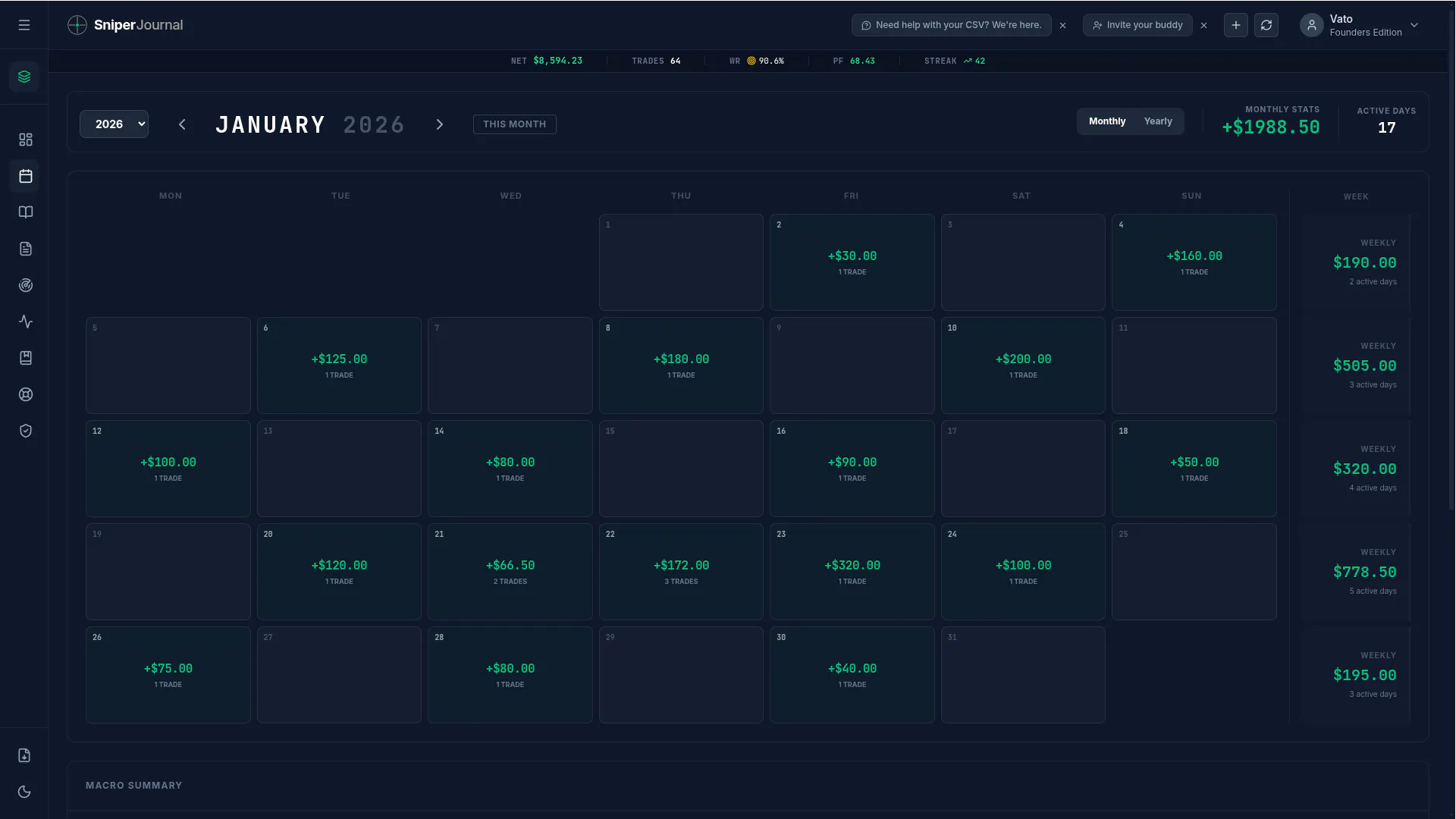Viewport: 1456px width, 819px height.
Task: Click the THIS MONTH button
Action: pos(515,124)
